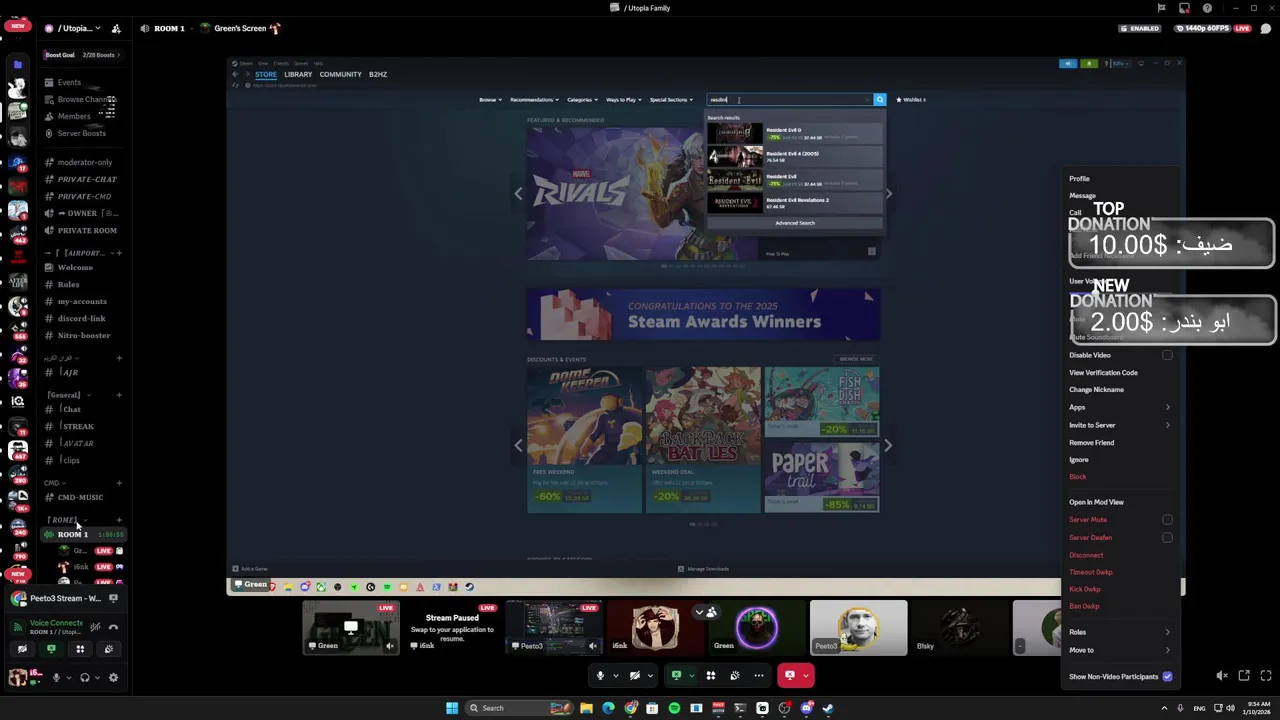This screenshot has width=1280, height=720.
Task: Open Discord inbox icon in title bar
Action: [x=1184, y=8]
